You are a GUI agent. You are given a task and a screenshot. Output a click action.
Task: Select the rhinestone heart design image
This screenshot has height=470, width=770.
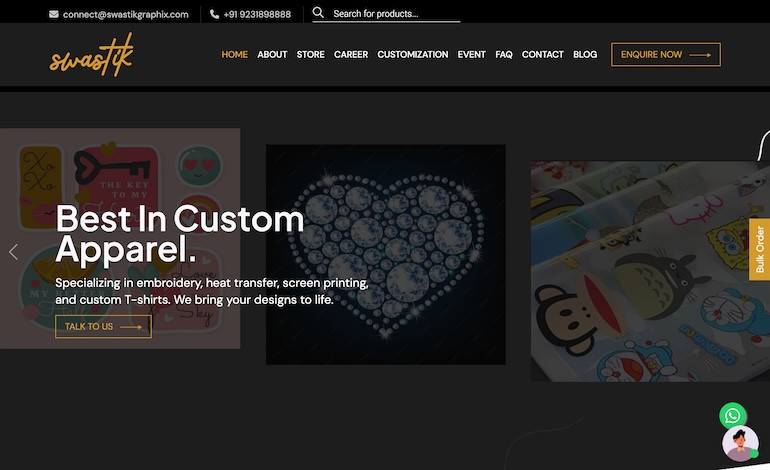point(385,254)
